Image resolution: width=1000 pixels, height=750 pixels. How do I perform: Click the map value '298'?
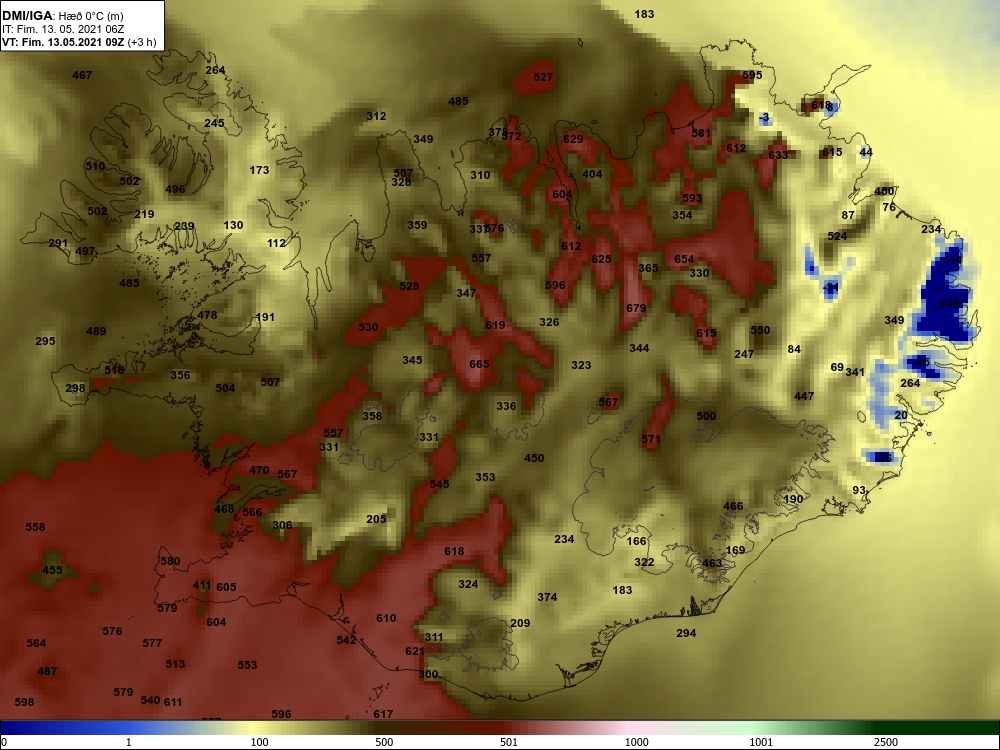[75, 388]
